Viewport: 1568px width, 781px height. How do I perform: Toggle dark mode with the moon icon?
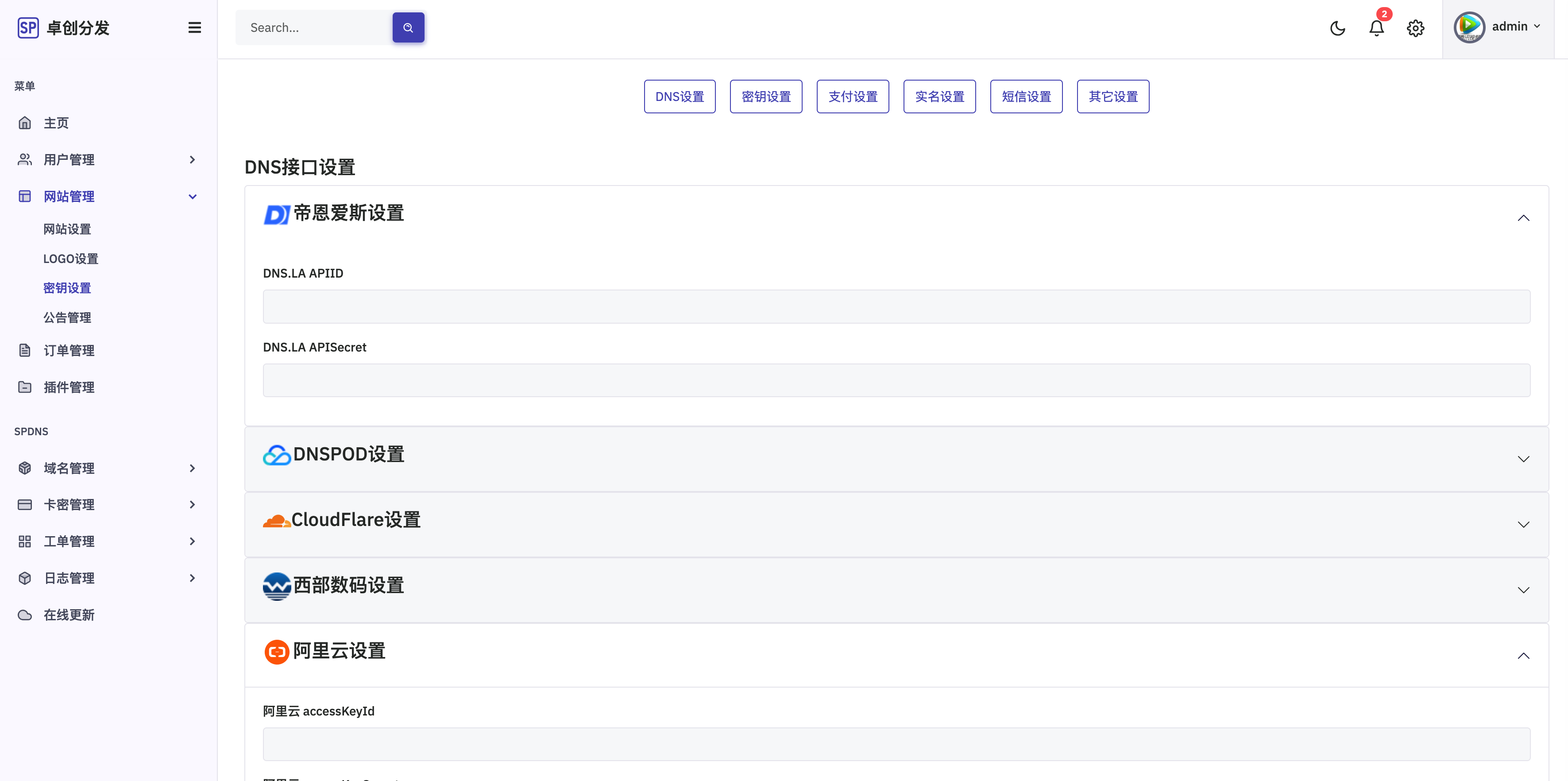click(1337, 28)
